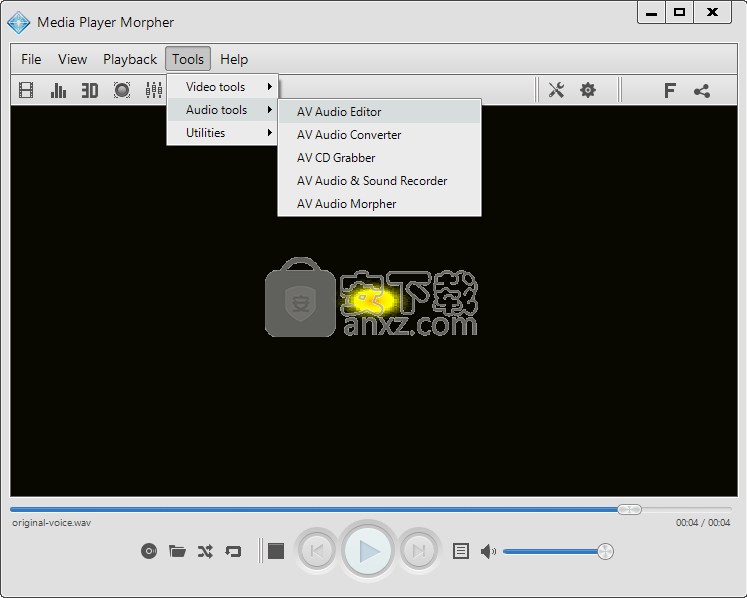The height and width of the screenshot is (598, 747).
Task: Click the share icon
Action: coord(702,91)
